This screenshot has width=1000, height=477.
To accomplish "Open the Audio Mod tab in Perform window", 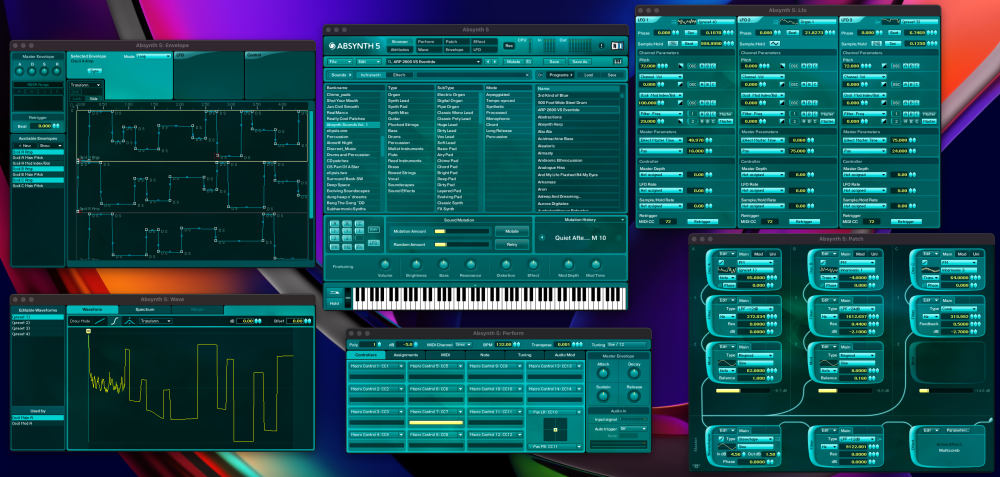I will click(565, 355).
